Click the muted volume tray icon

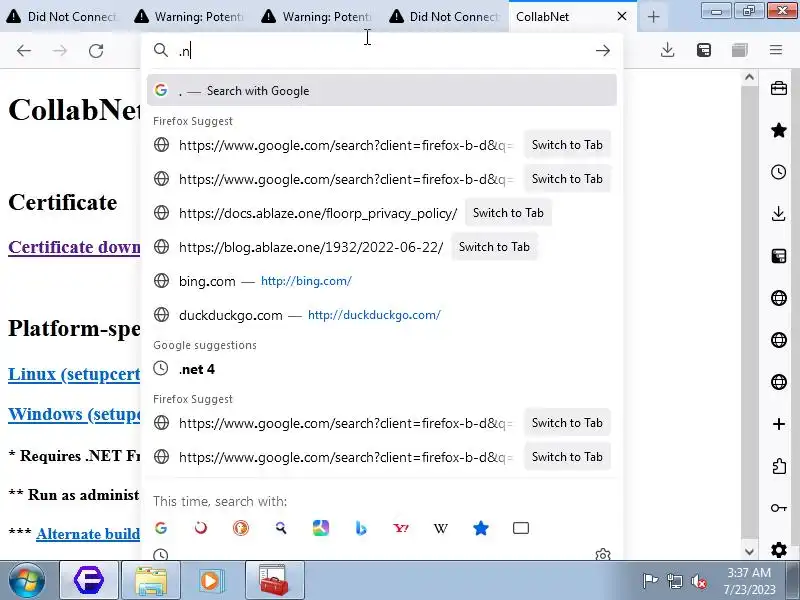(698, 581)
